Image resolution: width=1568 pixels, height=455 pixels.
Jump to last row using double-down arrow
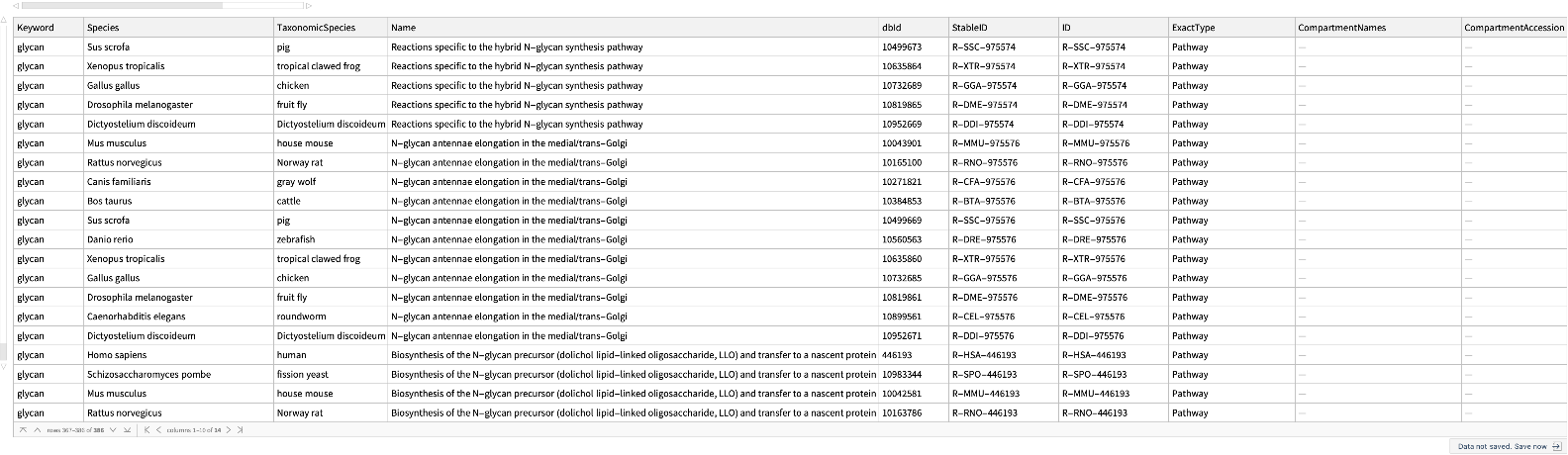[127, 430]
